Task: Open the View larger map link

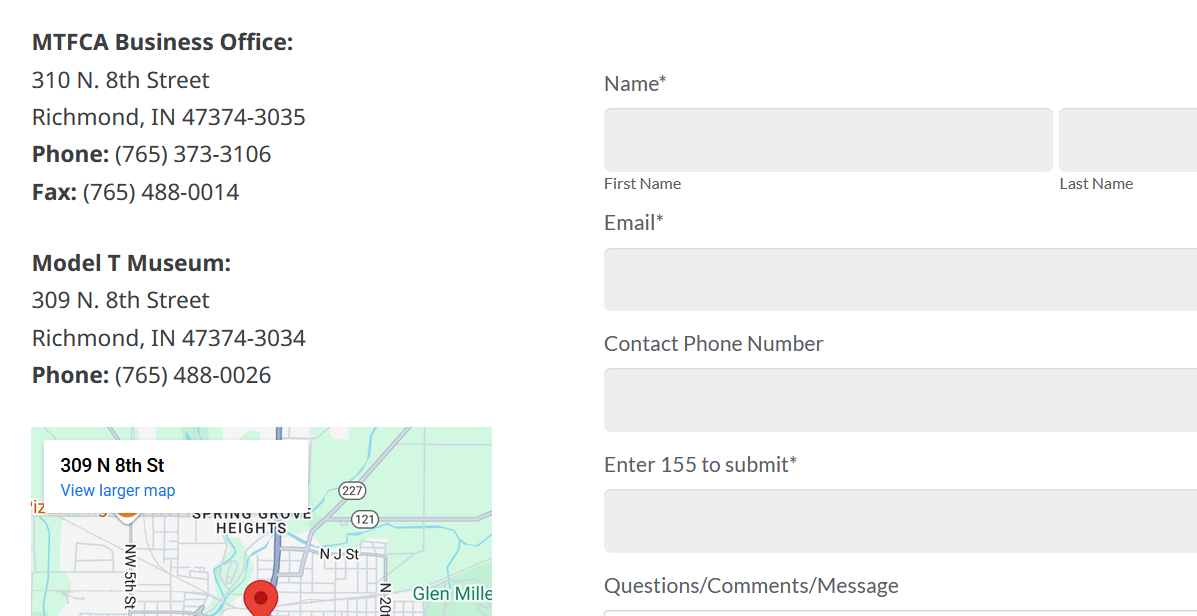Action: coord(118,490)
